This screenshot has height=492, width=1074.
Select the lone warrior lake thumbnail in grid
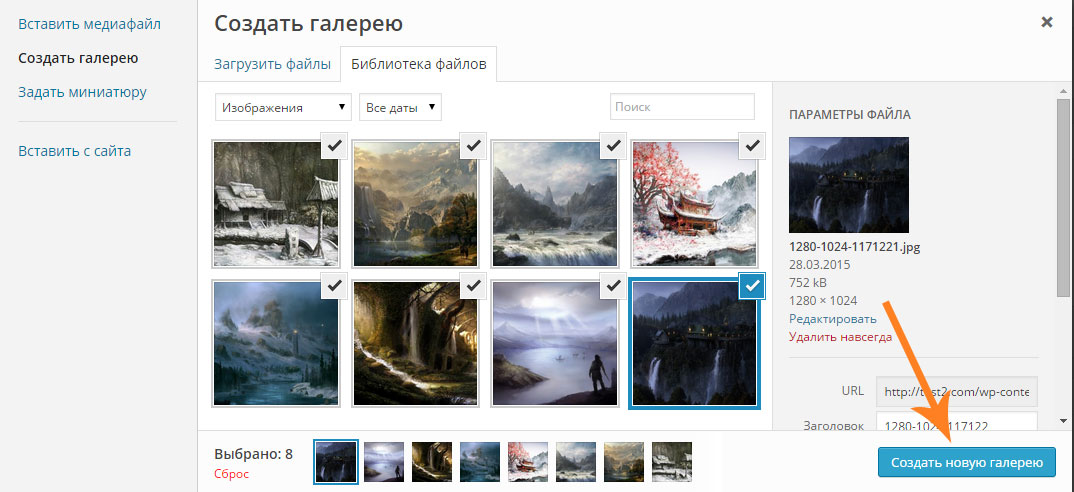click(x=555, y=343)
